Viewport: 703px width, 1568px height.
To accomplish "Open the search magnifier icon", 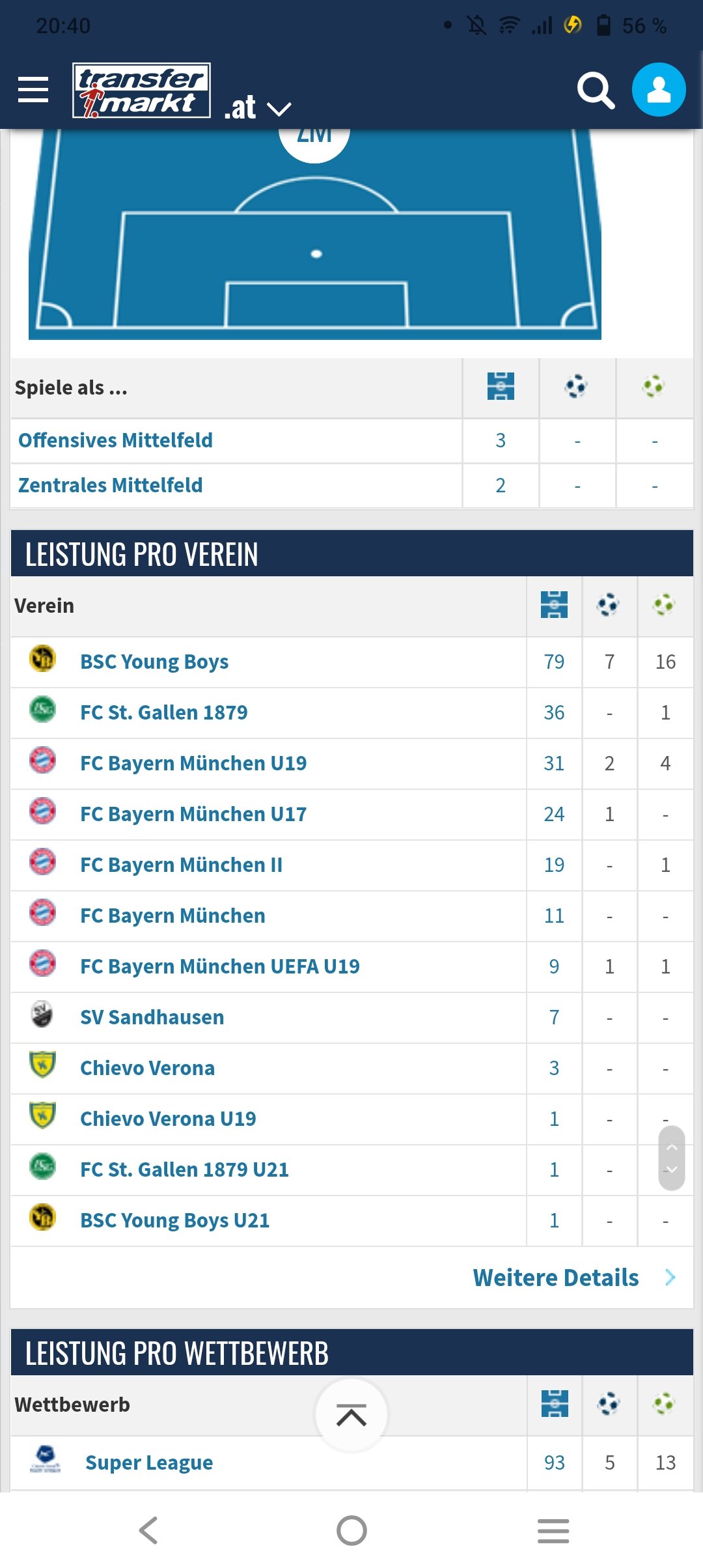I will click(x=596, y=91).
